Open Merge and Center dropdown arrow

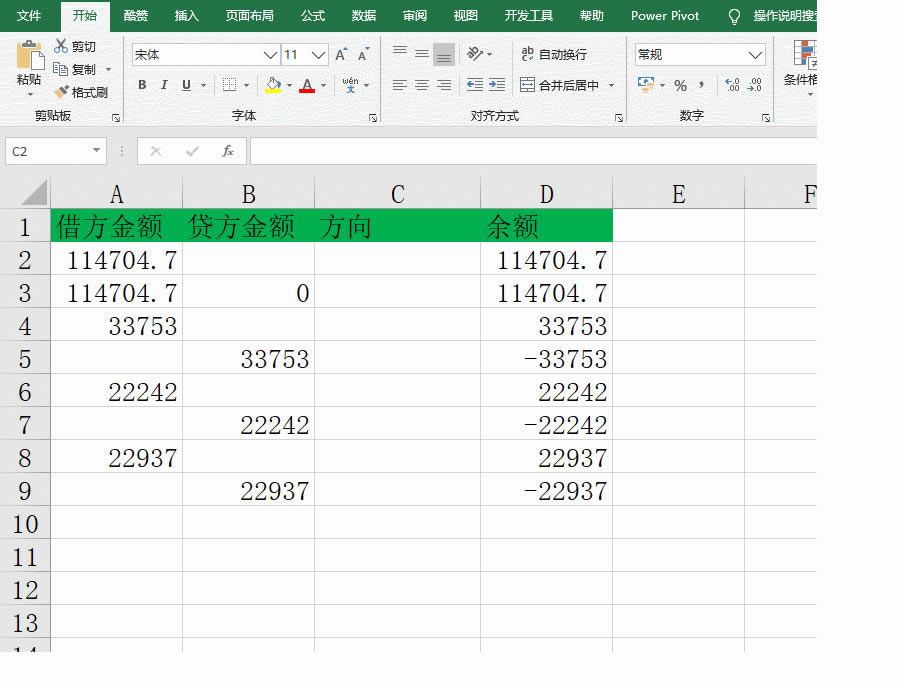pos(612,85)
